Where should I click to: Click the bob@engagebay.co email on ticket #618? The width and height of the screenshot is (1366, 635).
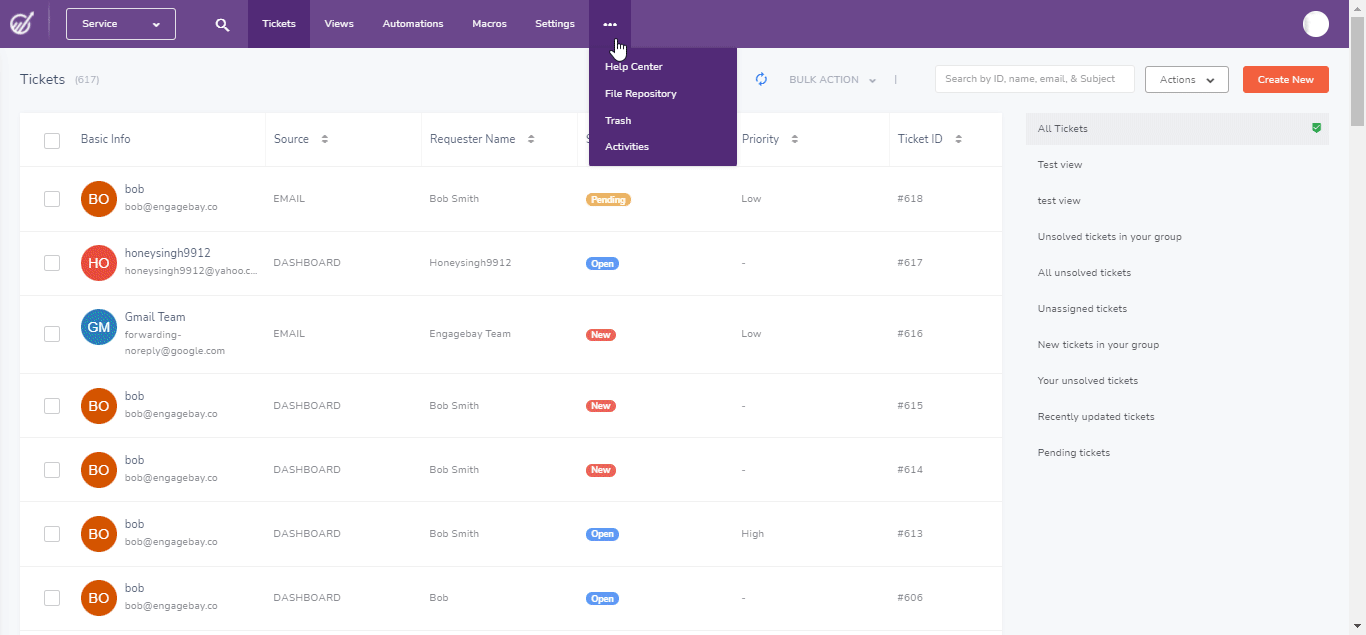[x=171, y=207]
